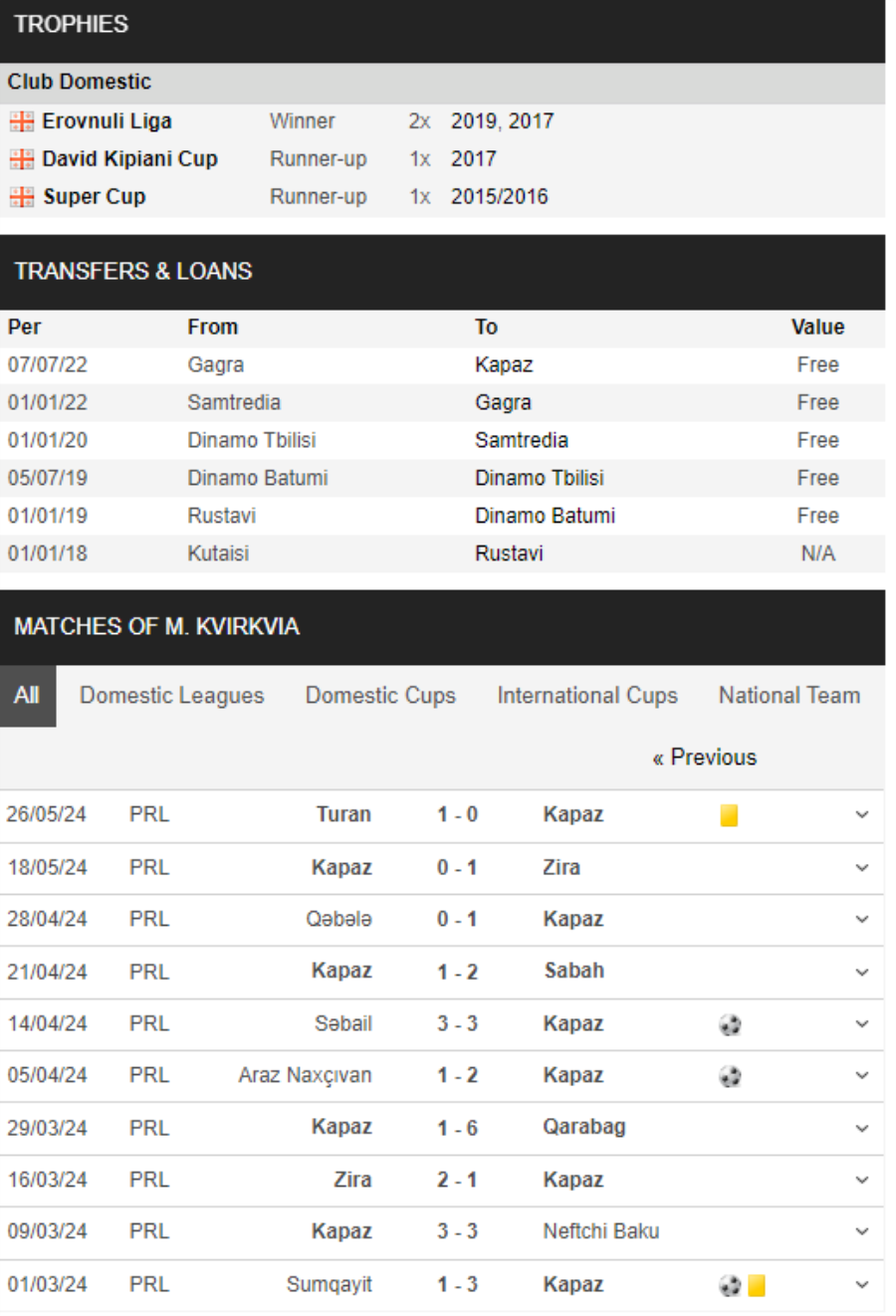Image resolution: width=896 pixels, height=1316 pixels.
Task: Open the Erovnuli Liga competition link
Action: coord(107,121)
